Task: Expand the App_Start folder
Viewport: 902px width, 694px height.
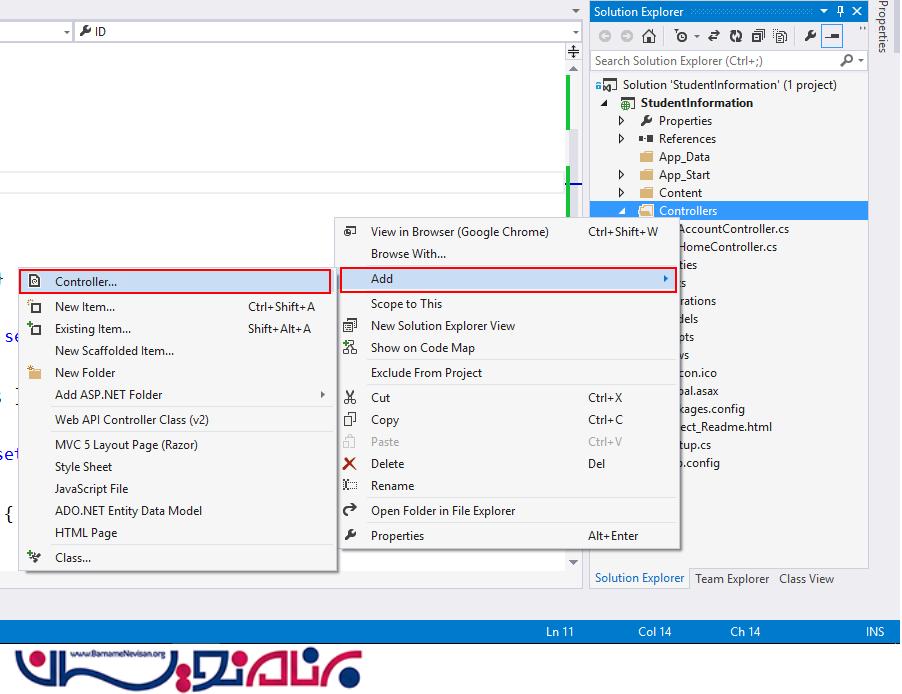Action: coord(621,175)
